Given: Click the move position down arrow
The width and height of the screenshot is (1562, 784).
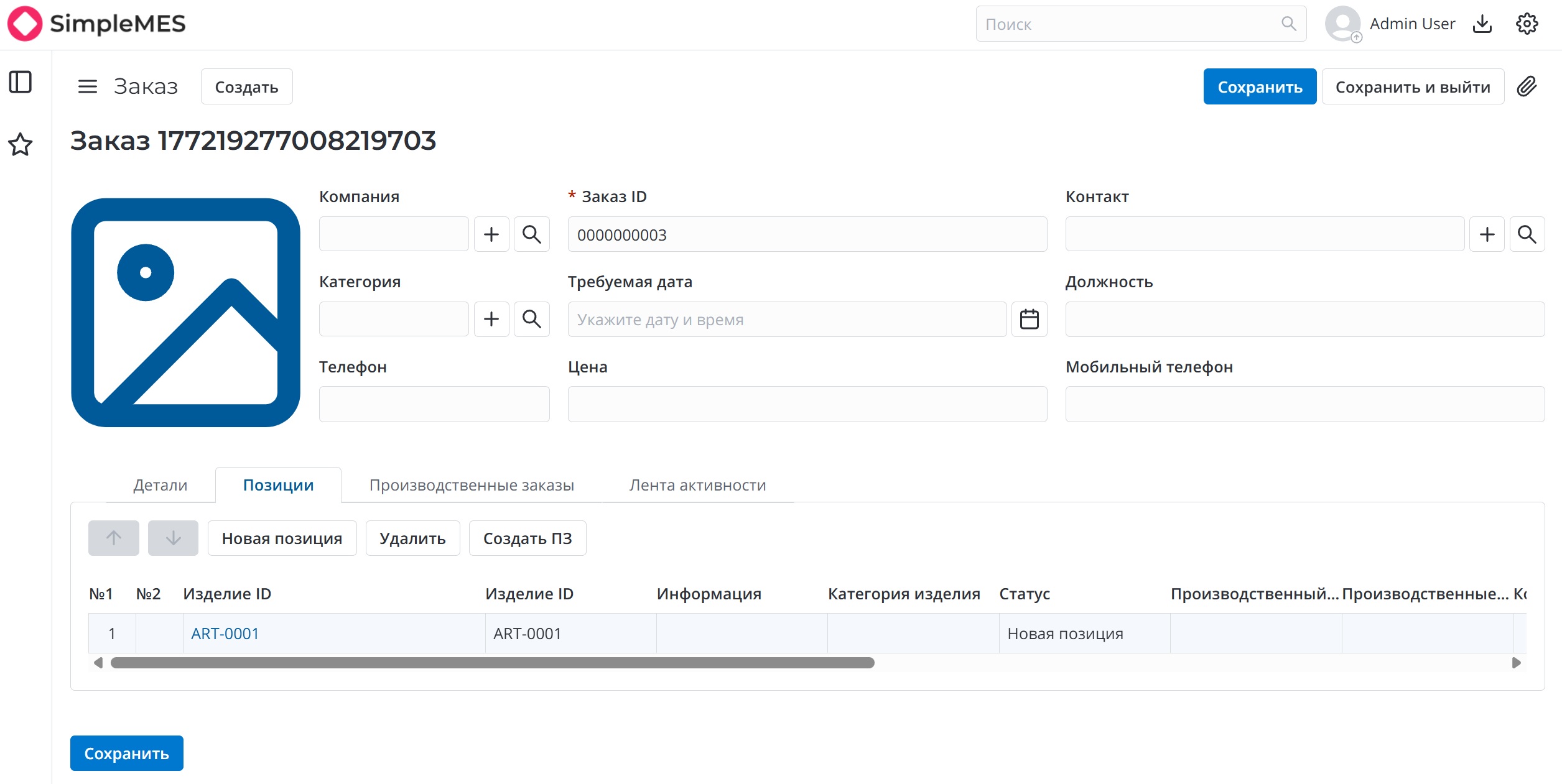Looking at the screenshot, I should [x=173, y=538].
